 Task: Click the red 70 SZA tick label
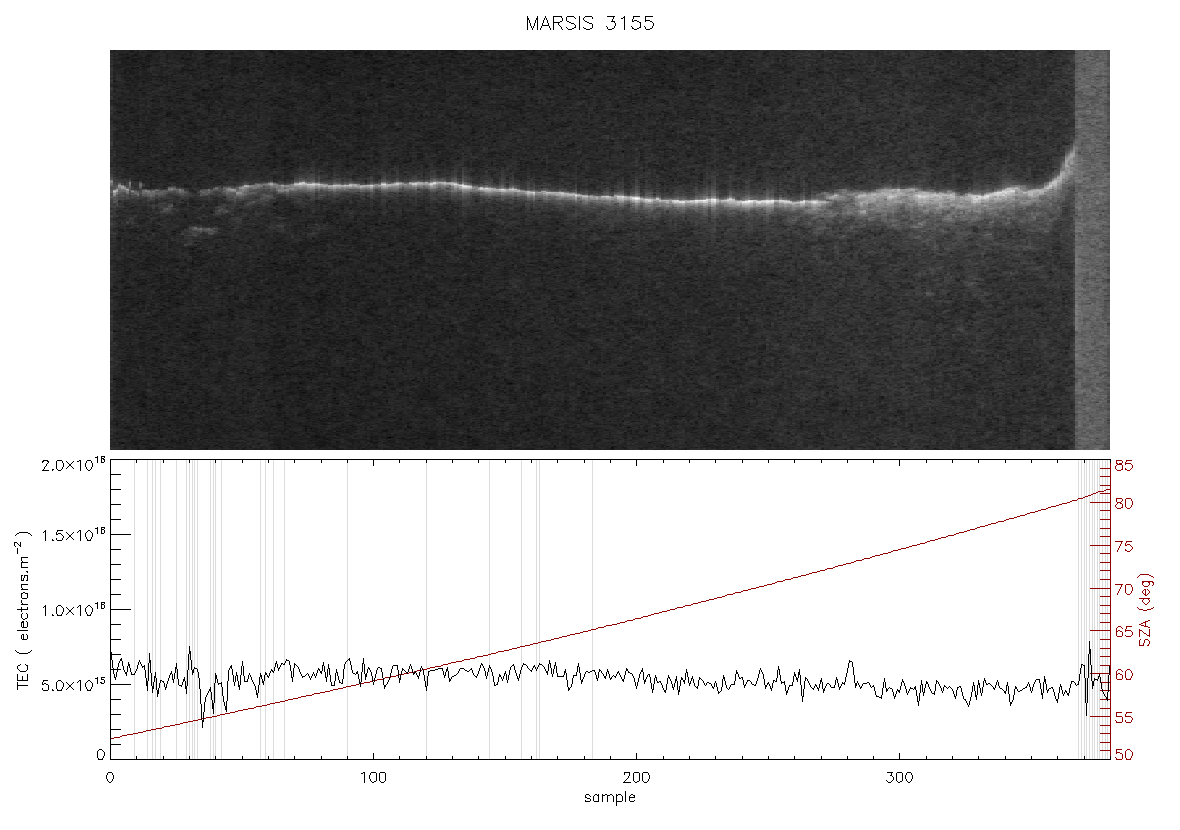pyautogui.click(x=1124, y=588)
